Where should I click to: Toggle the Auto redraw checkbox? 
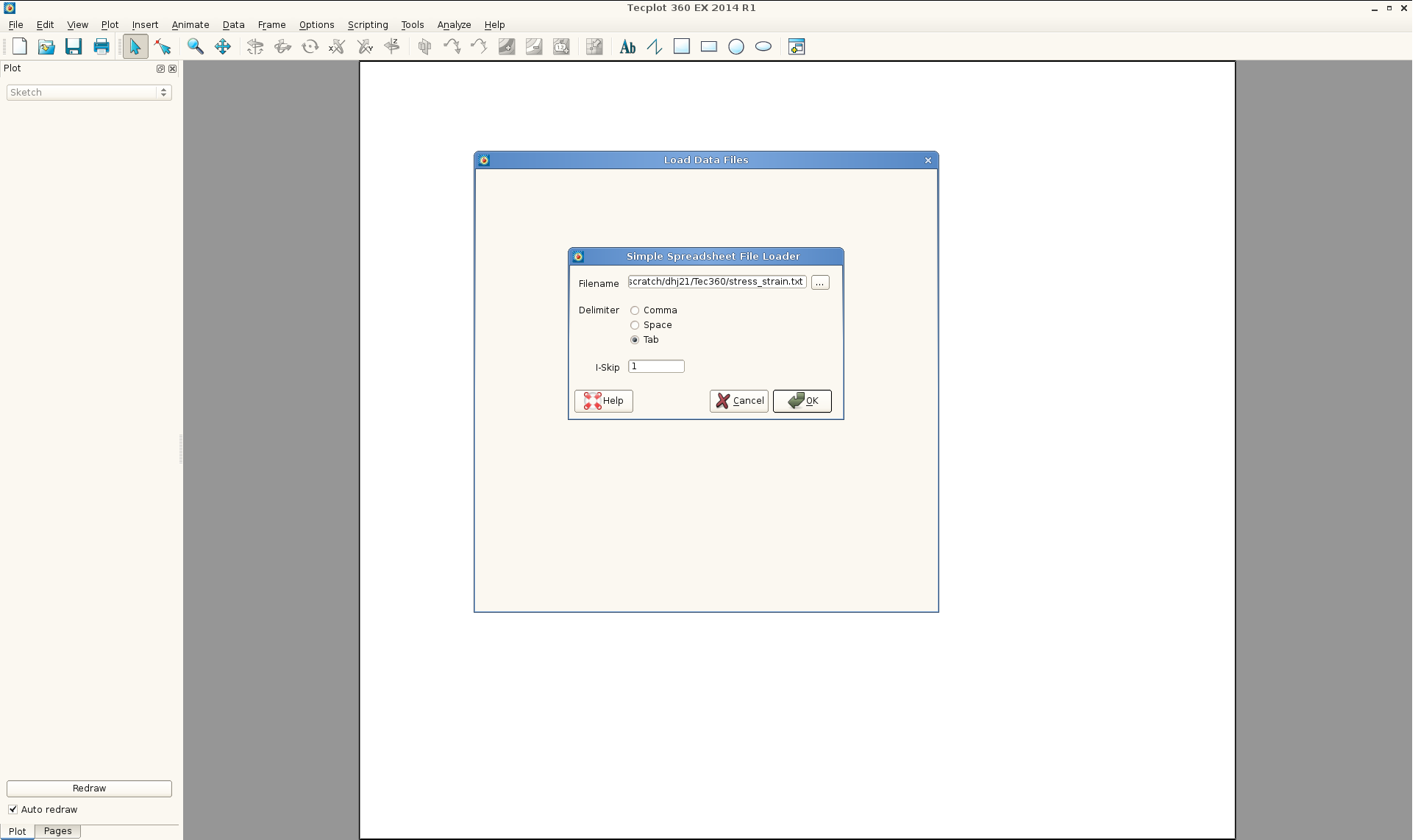point(13,809)
